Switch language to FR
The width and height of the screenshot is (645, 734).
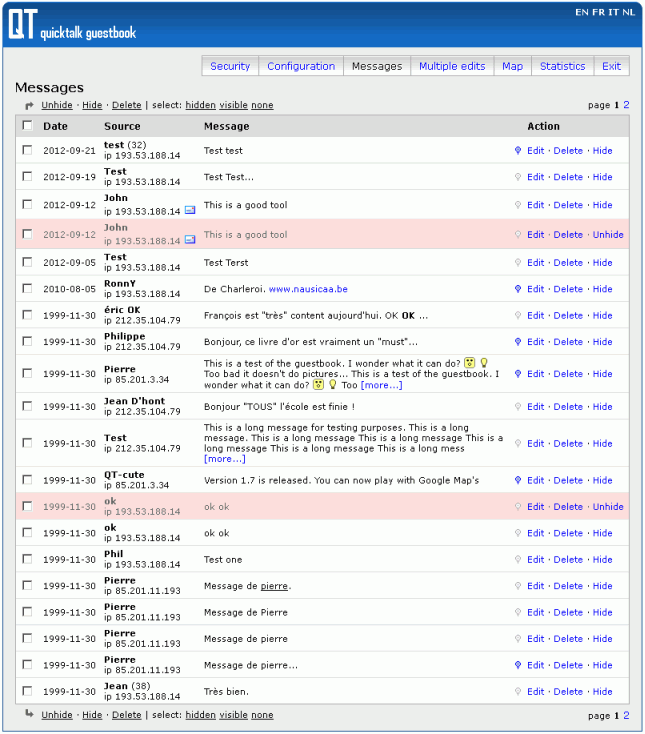click(597, 12)
